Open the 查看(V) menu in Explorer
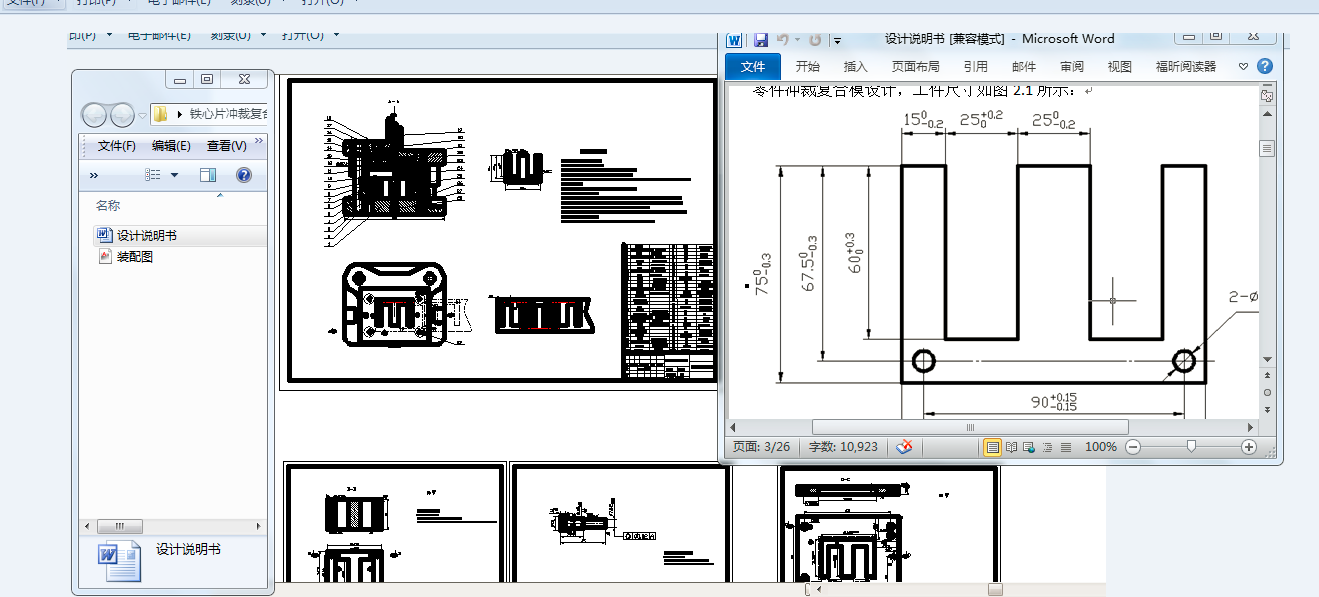Image resolution: width=1319 pixels, height=597 pixels. coord(226,146)
